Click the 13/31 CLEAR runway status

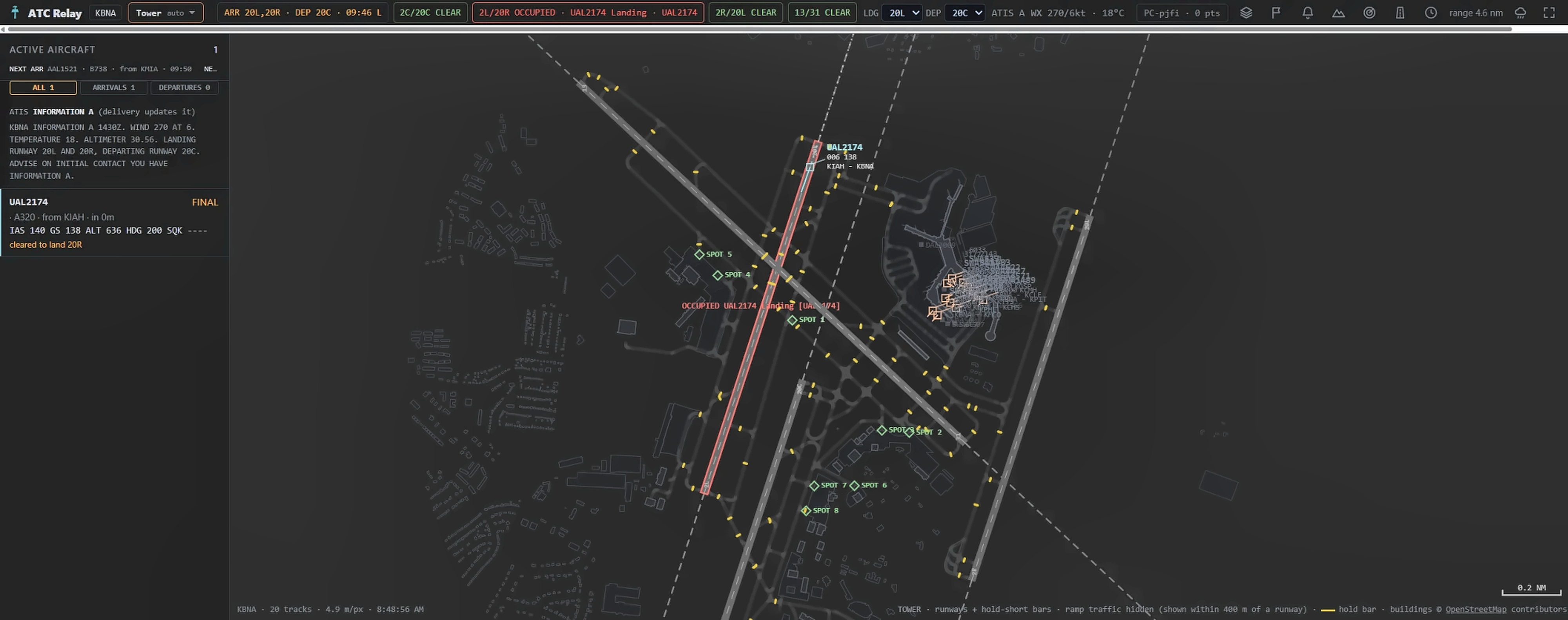coord(822,13)
